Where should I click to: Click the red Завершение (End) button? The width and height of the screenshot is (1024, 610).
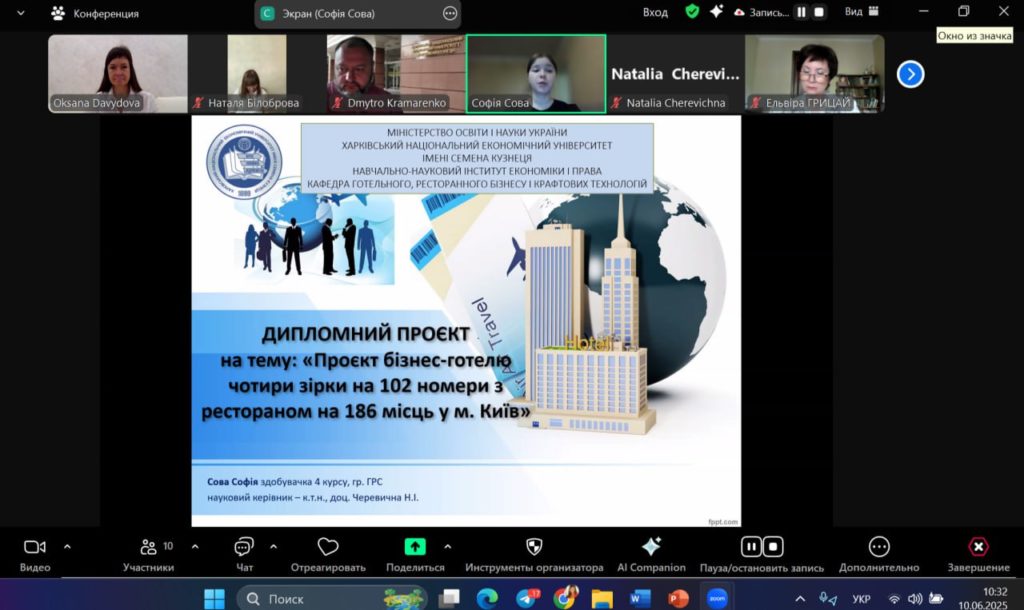click(978, 547)
